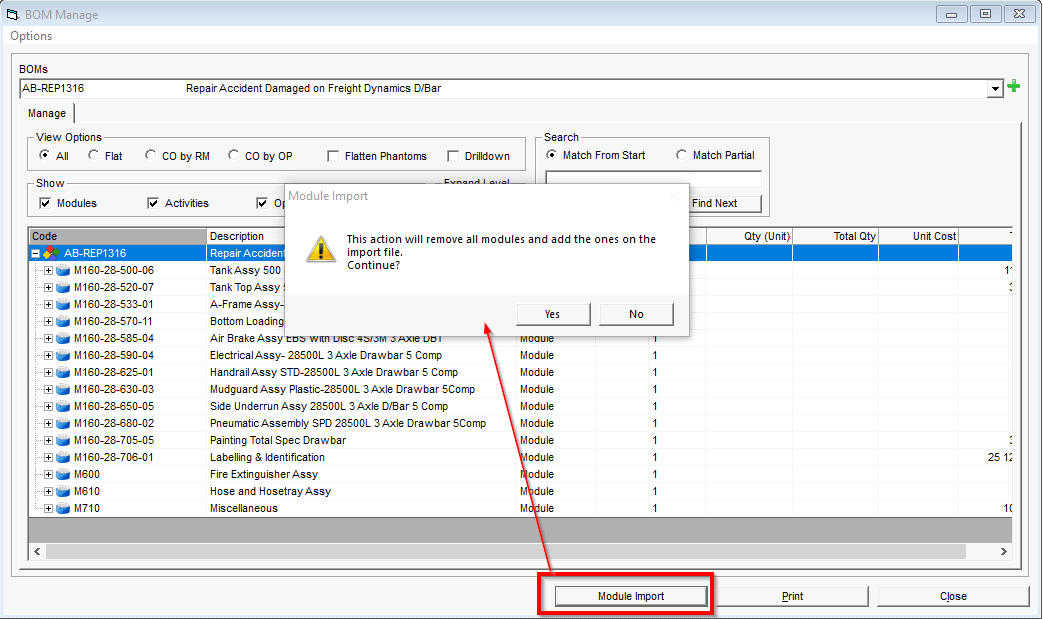Viewport: 1043px width, 619px height.
Task: Click the green plus icon beside BOMs dropdown
Action: 1013,87
